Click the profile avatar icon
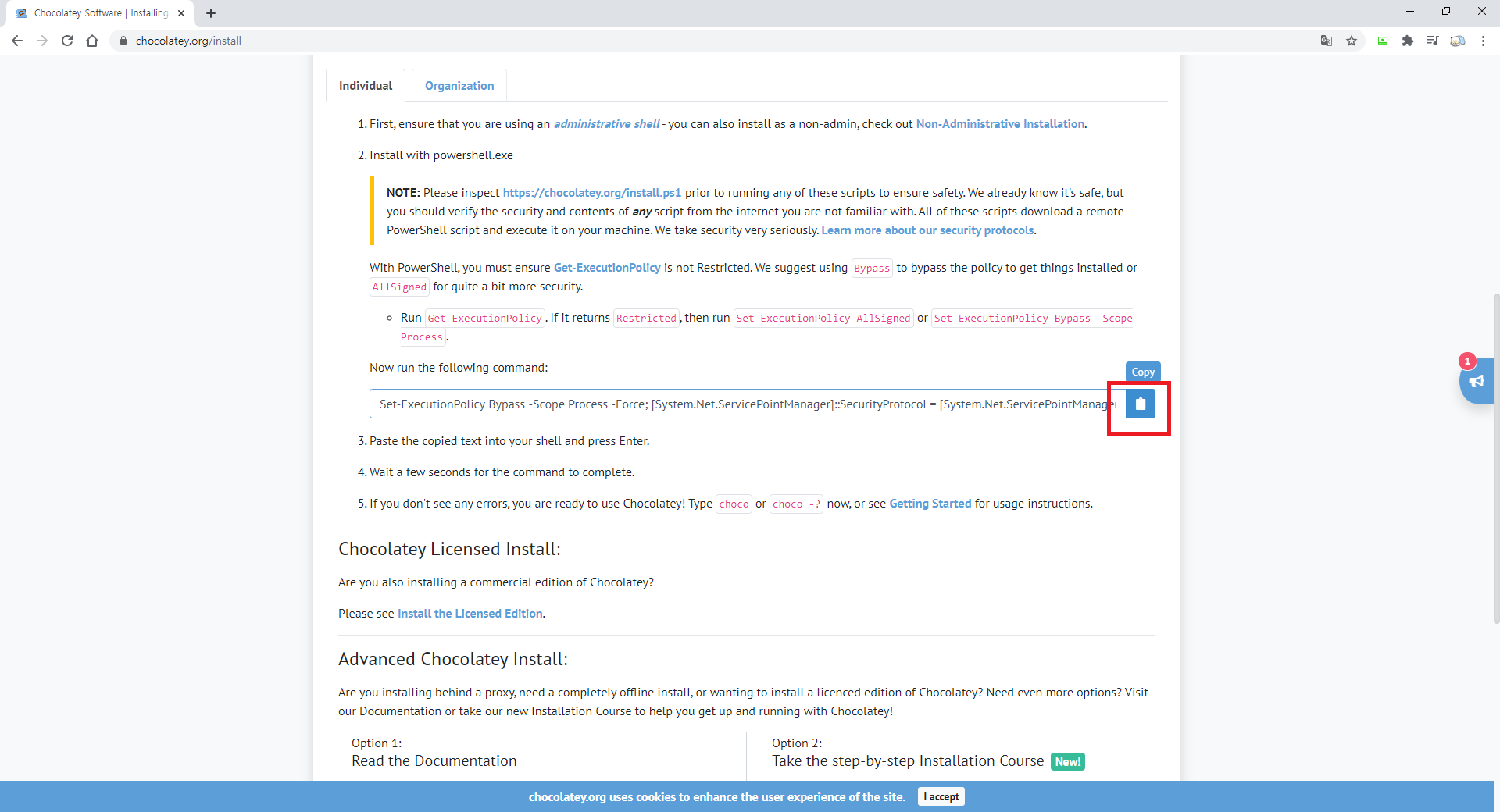The width and height of the screenshot is (1500, 812). coord(1458,41)
